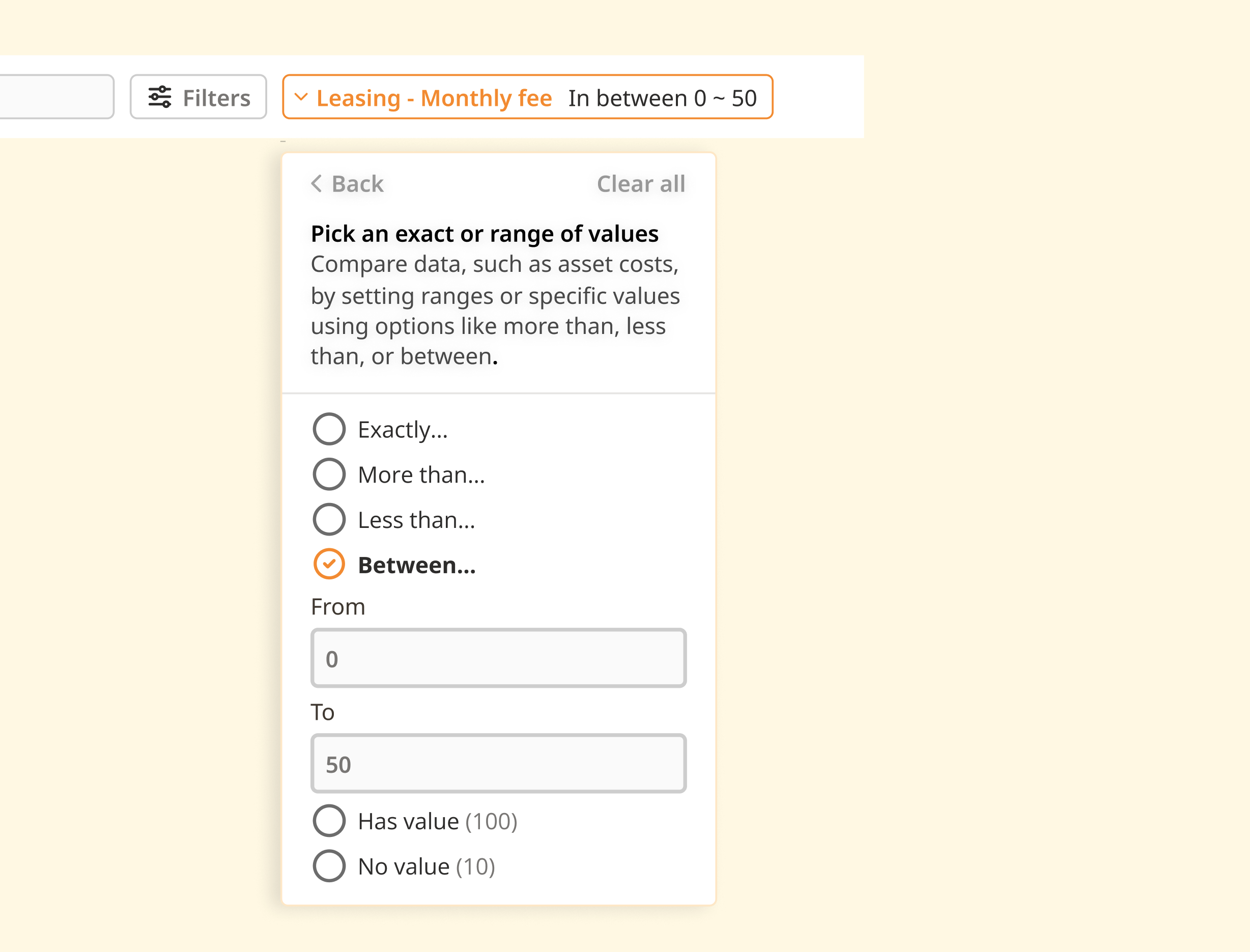The height and width of the screenshot is (952, 1250).
Task: Open the Filters menu button
Action: pyautogui.click(x=198, y=97)
